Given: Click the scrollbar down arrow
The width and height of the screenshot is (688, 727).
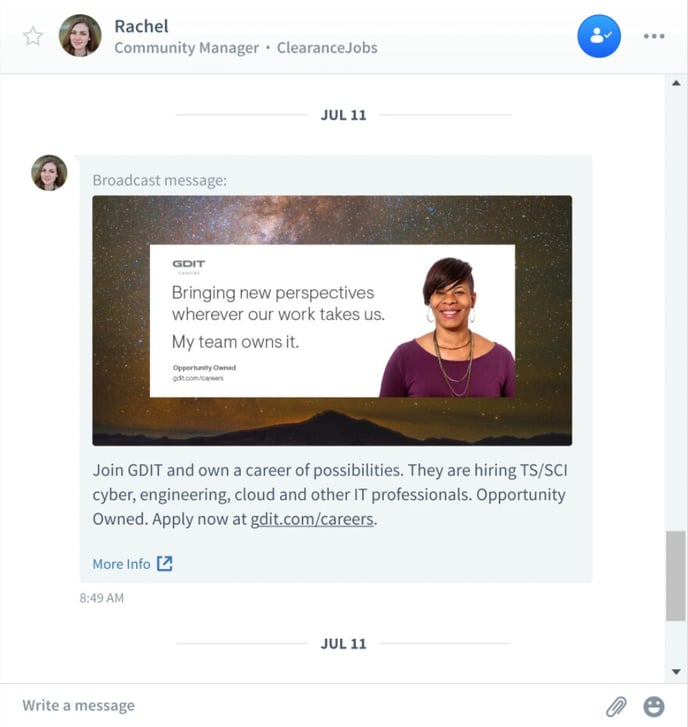Looking at the screenshot, I should tap(676, 671).
